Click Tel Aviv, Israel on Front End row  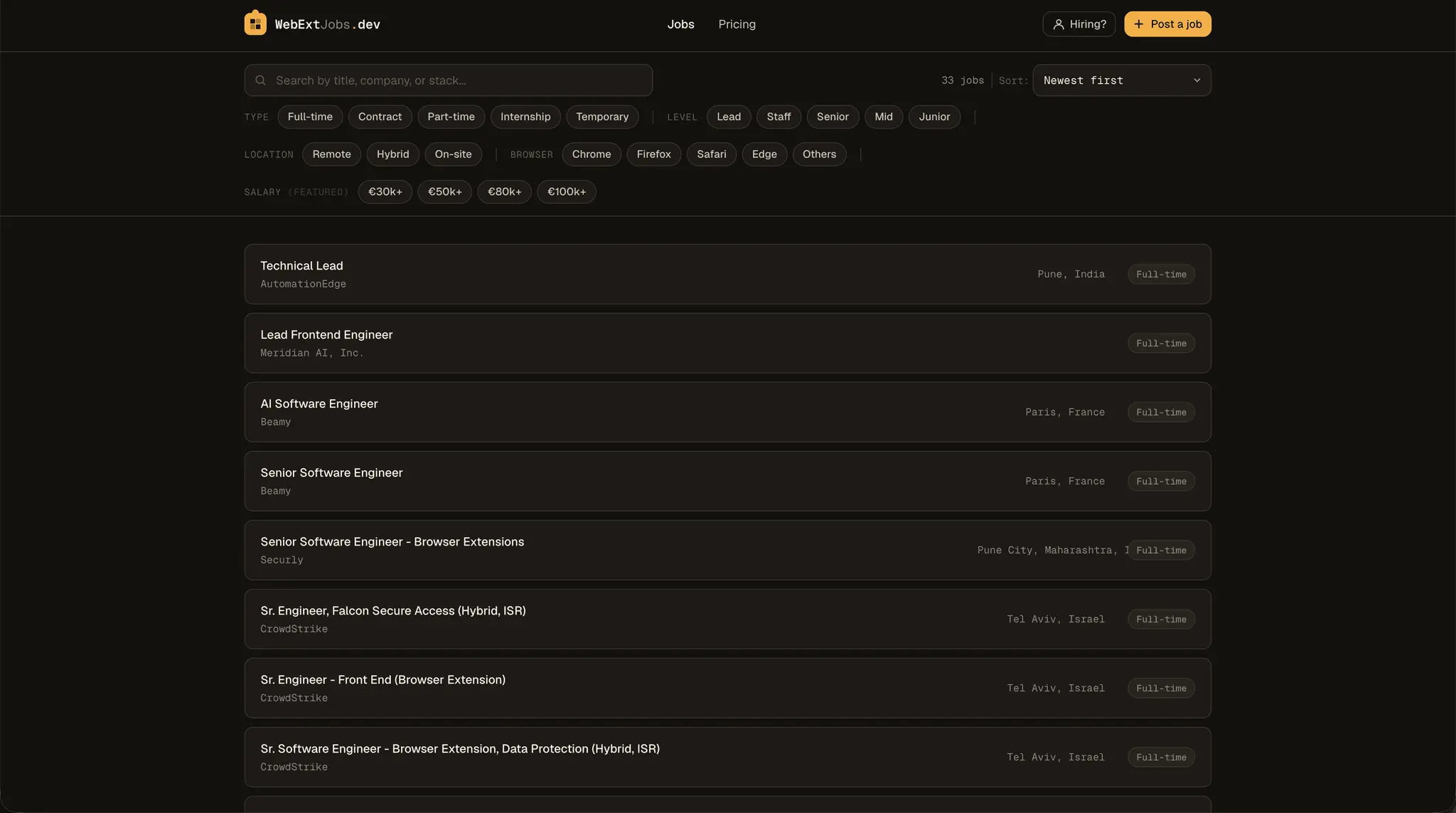pos(1056,689)
